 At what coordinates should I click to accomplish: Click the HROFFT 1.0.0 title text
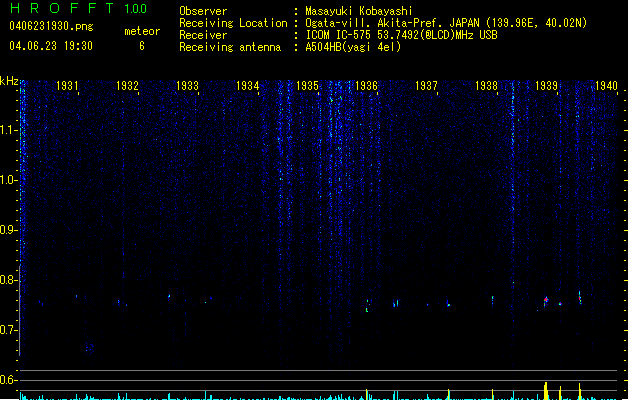click(x=79, y=8)
